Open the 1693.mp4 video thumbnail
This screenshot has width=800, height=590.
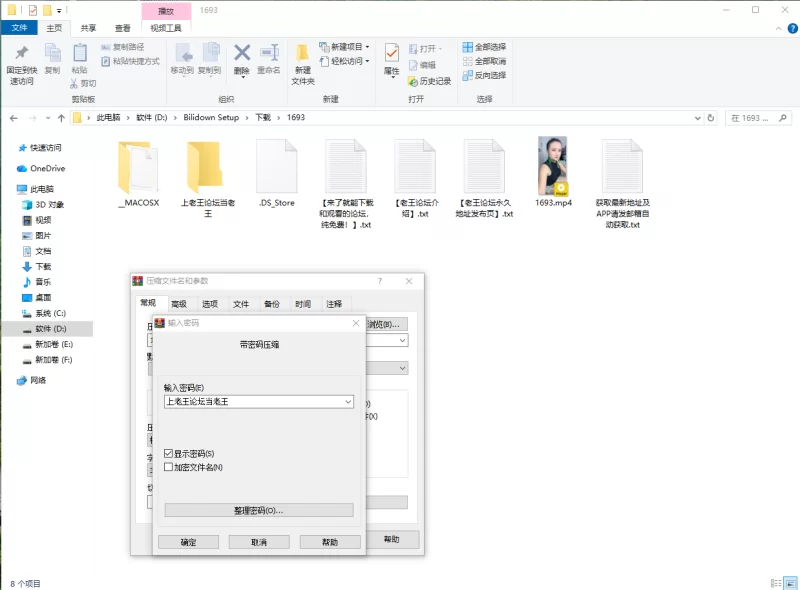(x=552, y=168)
